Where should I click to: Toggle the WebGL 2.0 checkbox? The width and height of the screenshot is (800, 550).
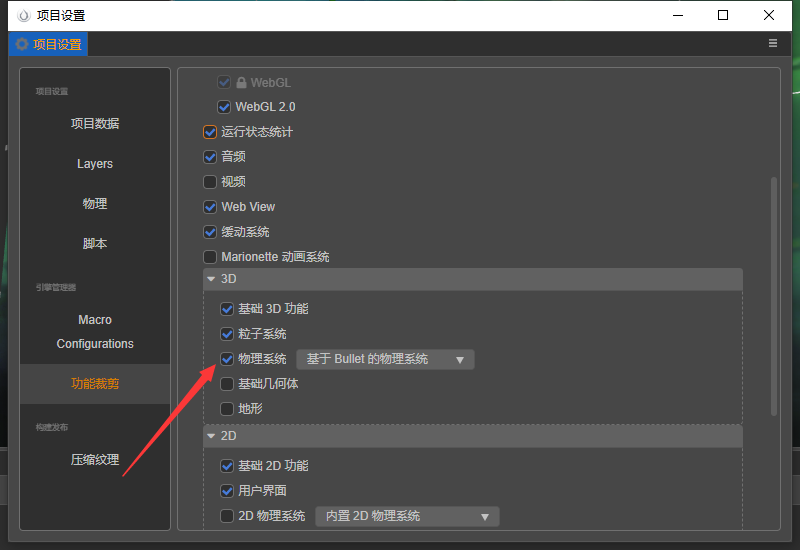click(224, 107)
